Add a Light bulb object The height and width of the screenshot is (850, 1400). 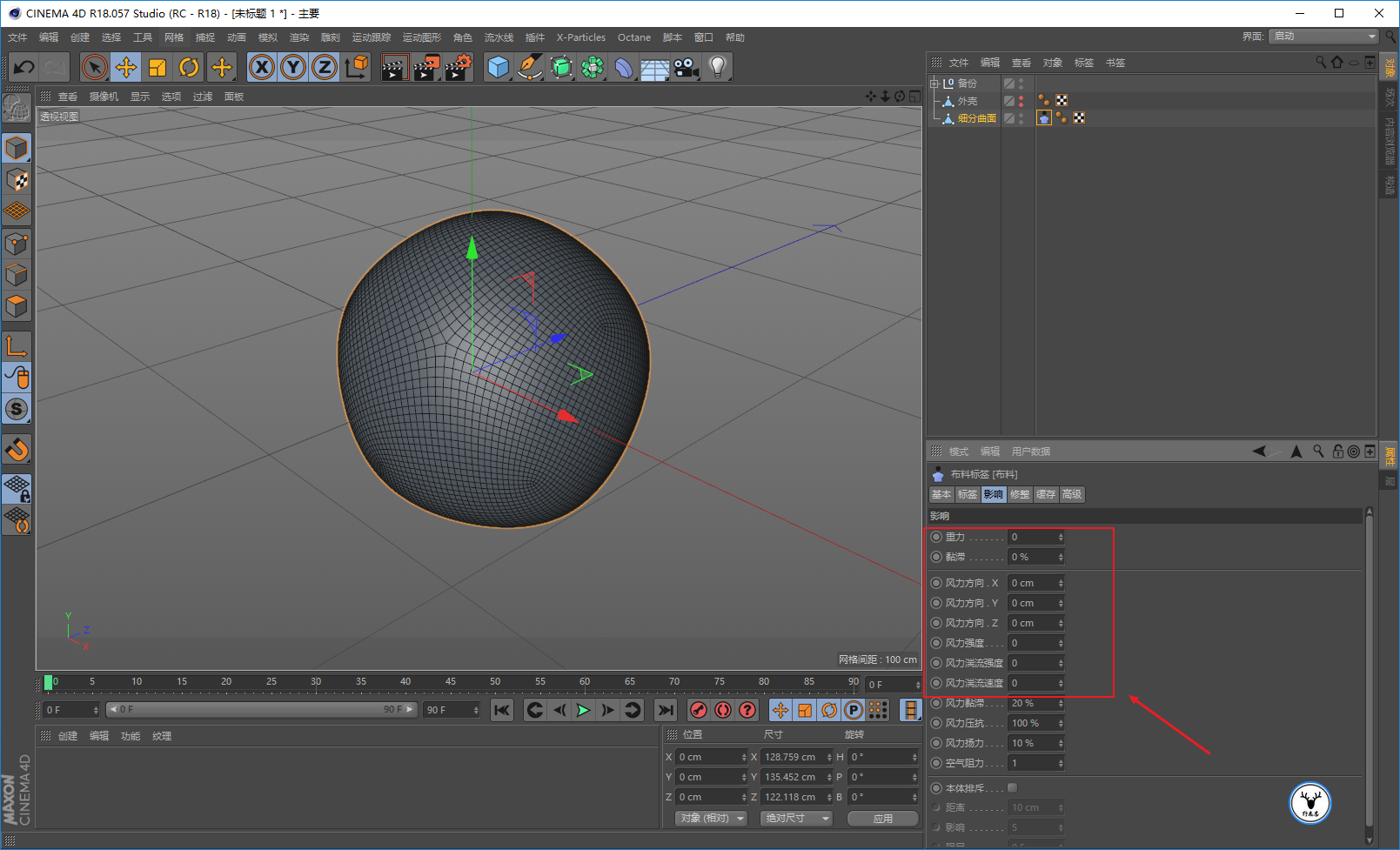(x=717, y=67)
